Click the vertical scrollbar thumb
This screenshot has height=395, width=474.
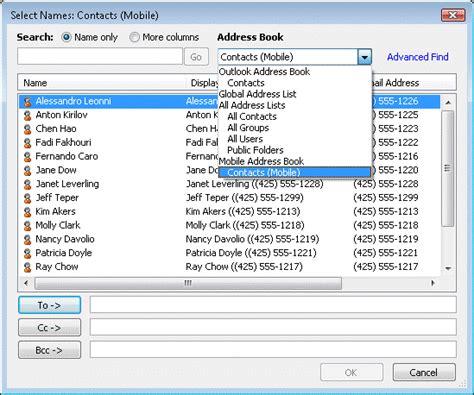(x=448, y=168)
